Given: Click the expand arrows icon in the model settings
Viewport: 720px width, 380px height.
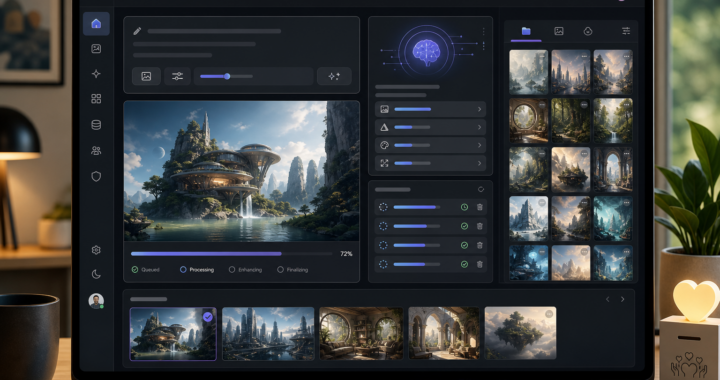Looking at the screenshot, I should click(384, 163).
